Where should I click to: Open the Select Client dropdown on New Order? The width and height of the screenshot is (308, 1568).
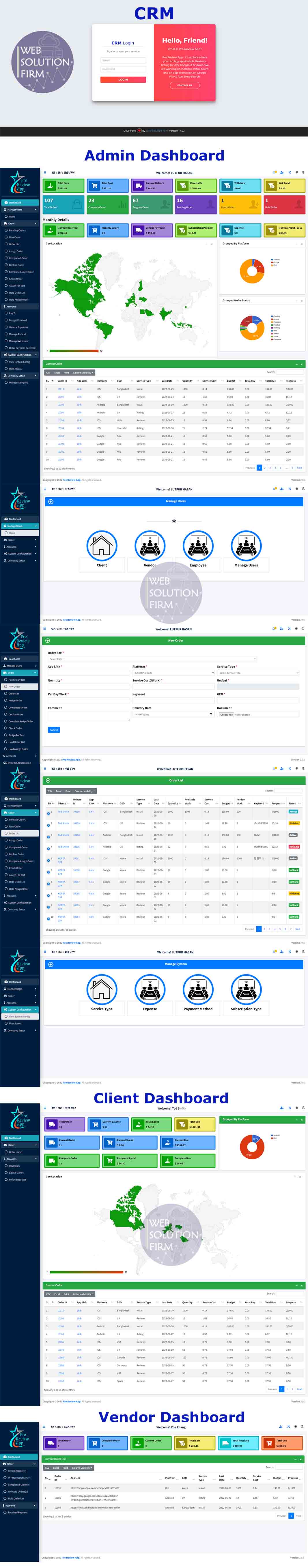point(152,659)
